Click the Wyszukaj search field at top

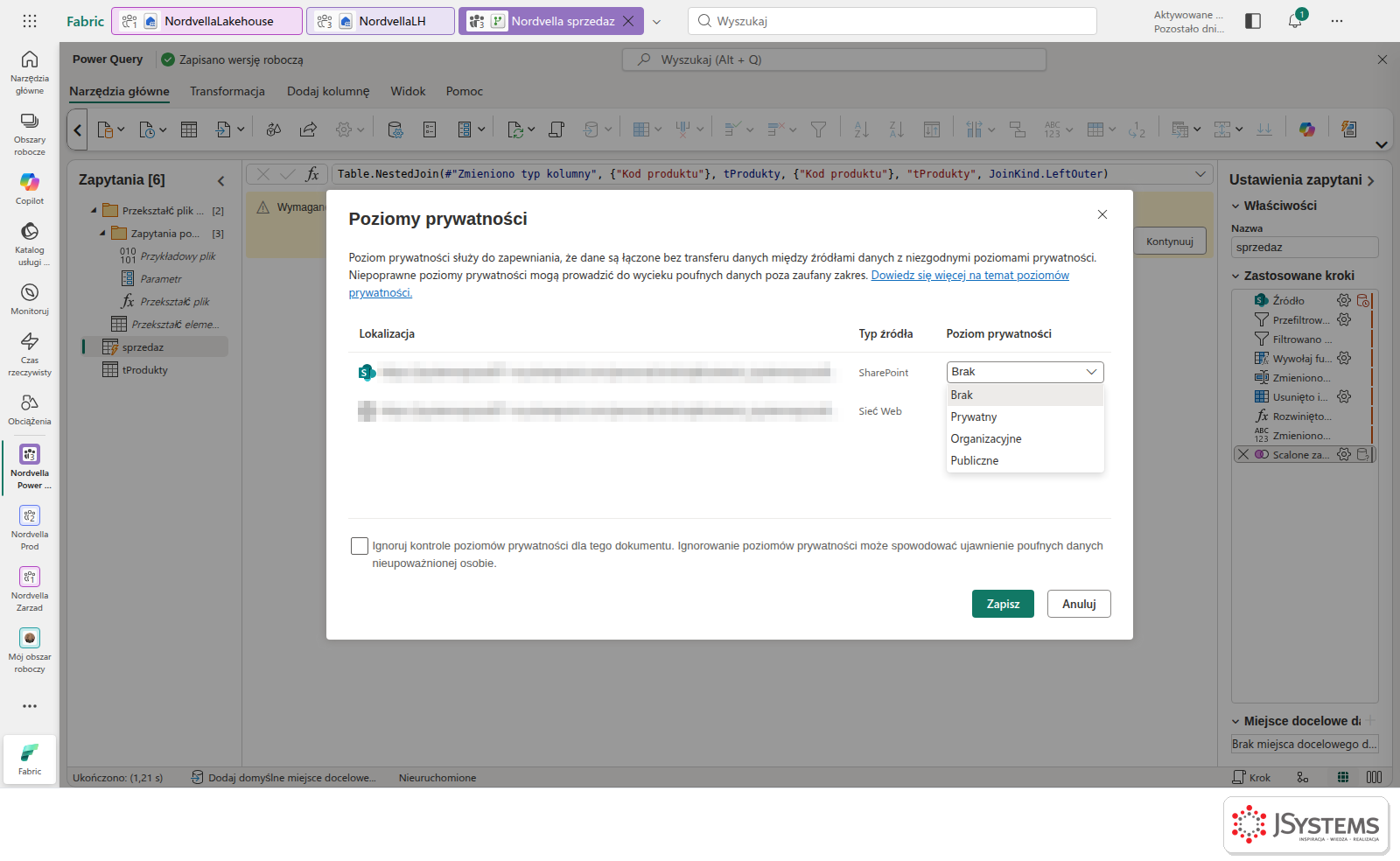[x=892, y=21]
